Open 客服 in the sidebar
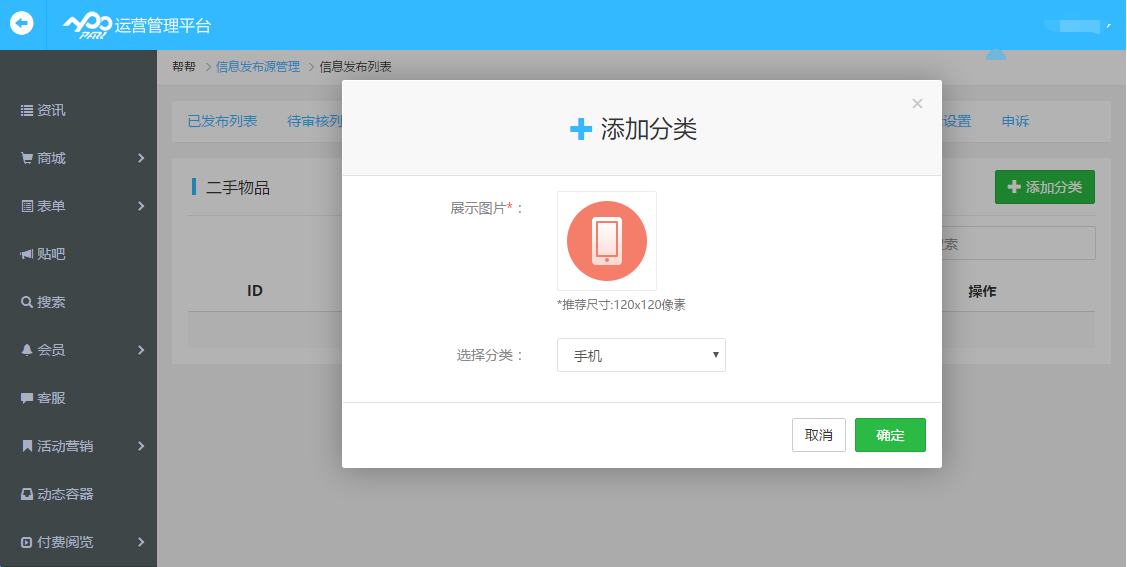 click(50, 398)
